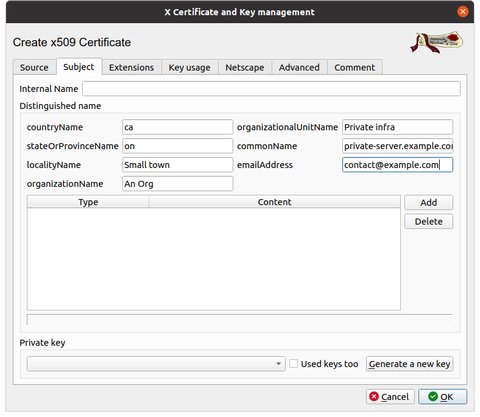Screen dimensions: 480x417
Task: Click the emailAddress field with contact@example.com
Action: tap(397, 165)
